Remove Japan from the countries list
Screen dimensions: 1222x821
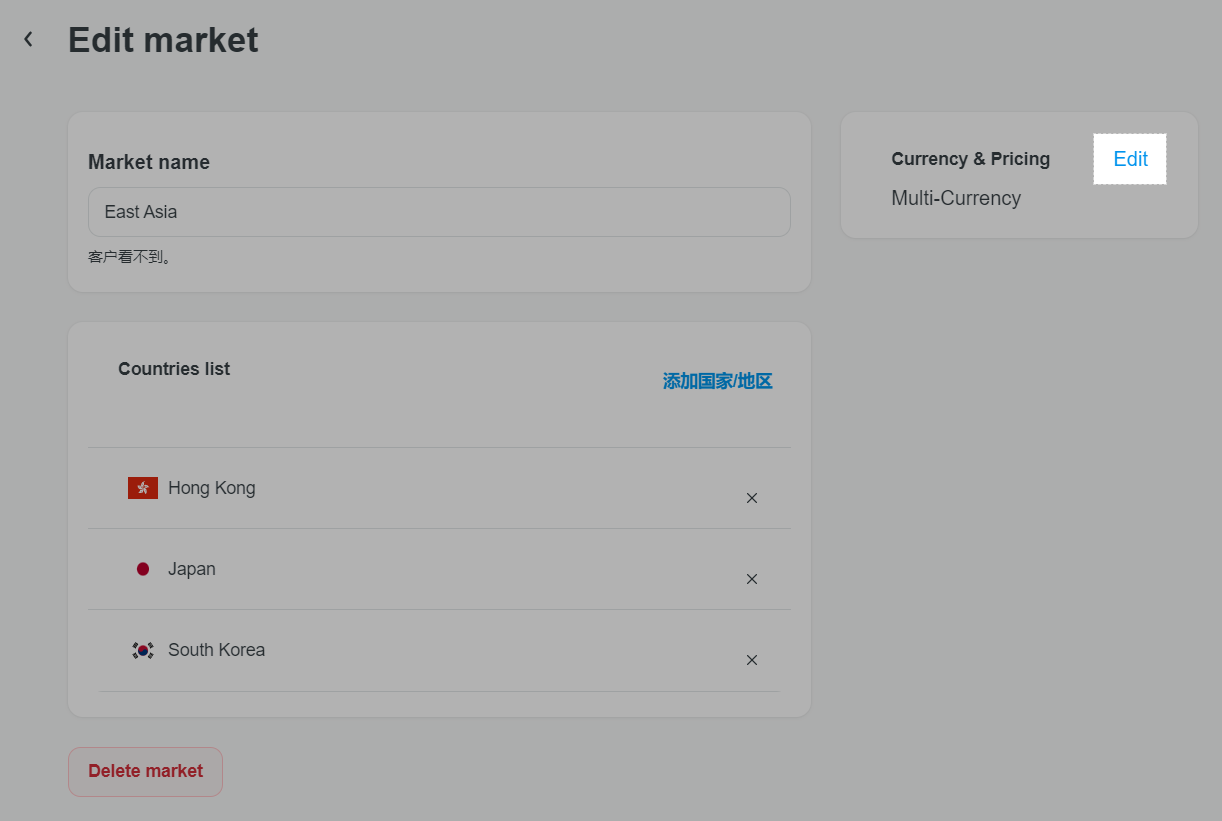pyautogui.click(x=752, y=579)
